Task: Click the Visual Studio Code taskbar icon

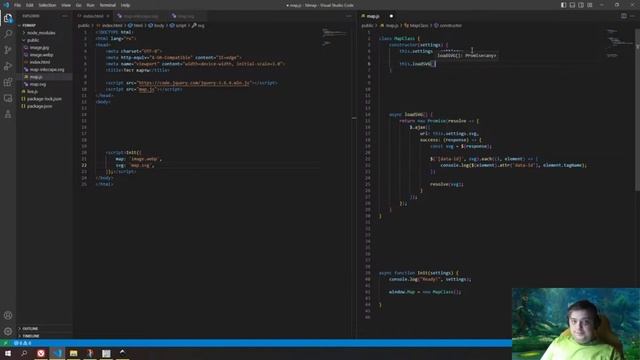Action: 57,353
